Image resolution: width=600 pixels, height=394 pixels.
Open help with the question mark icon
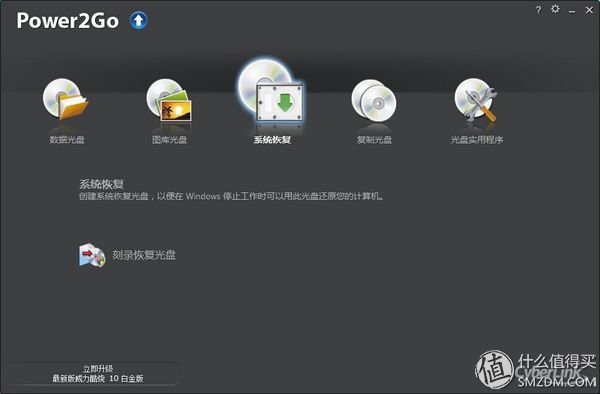(x=538, y=10)
